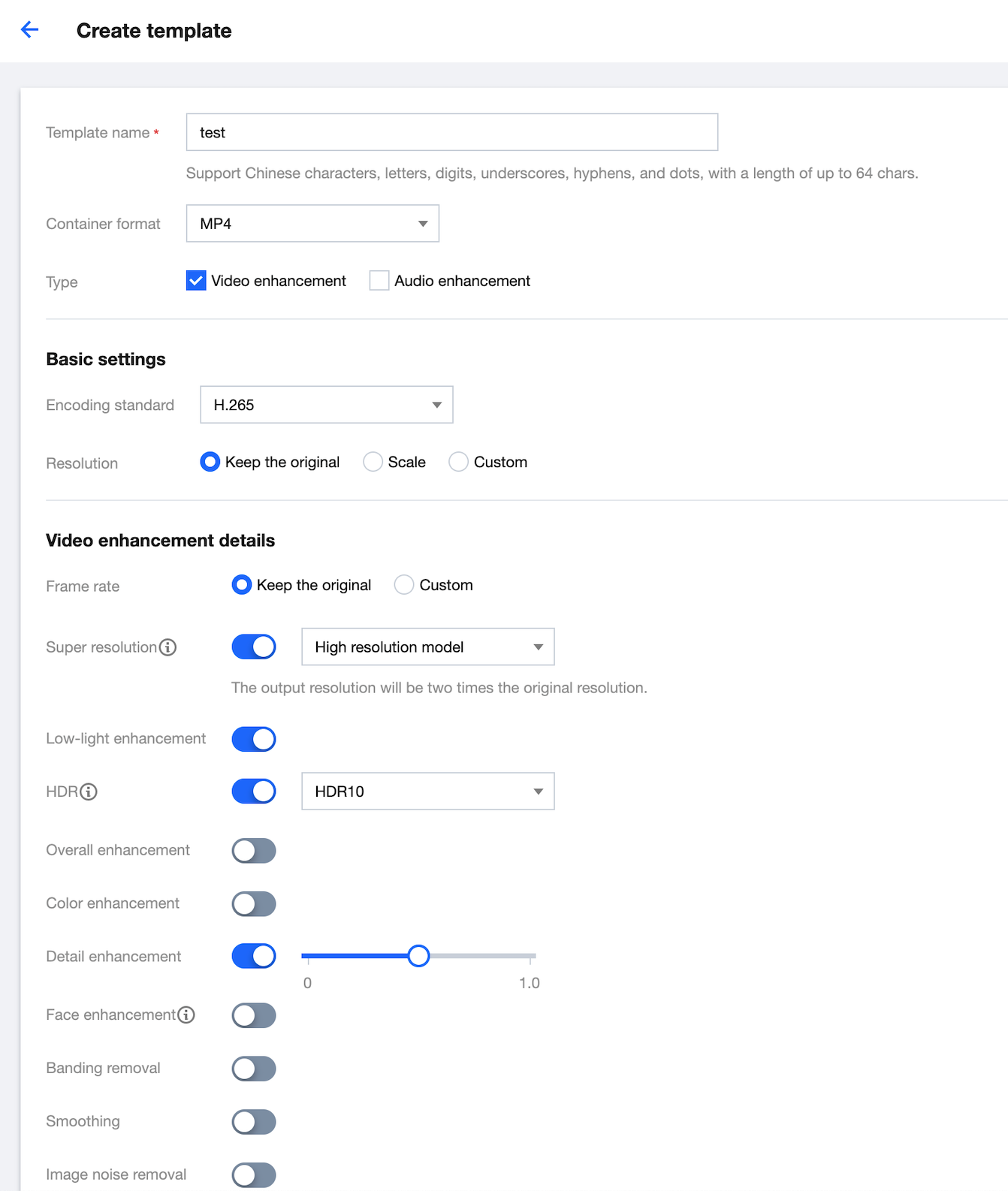Choose Custom resolution radio button
This screenshot has width=1008, height=1191.
pos(459,462)
